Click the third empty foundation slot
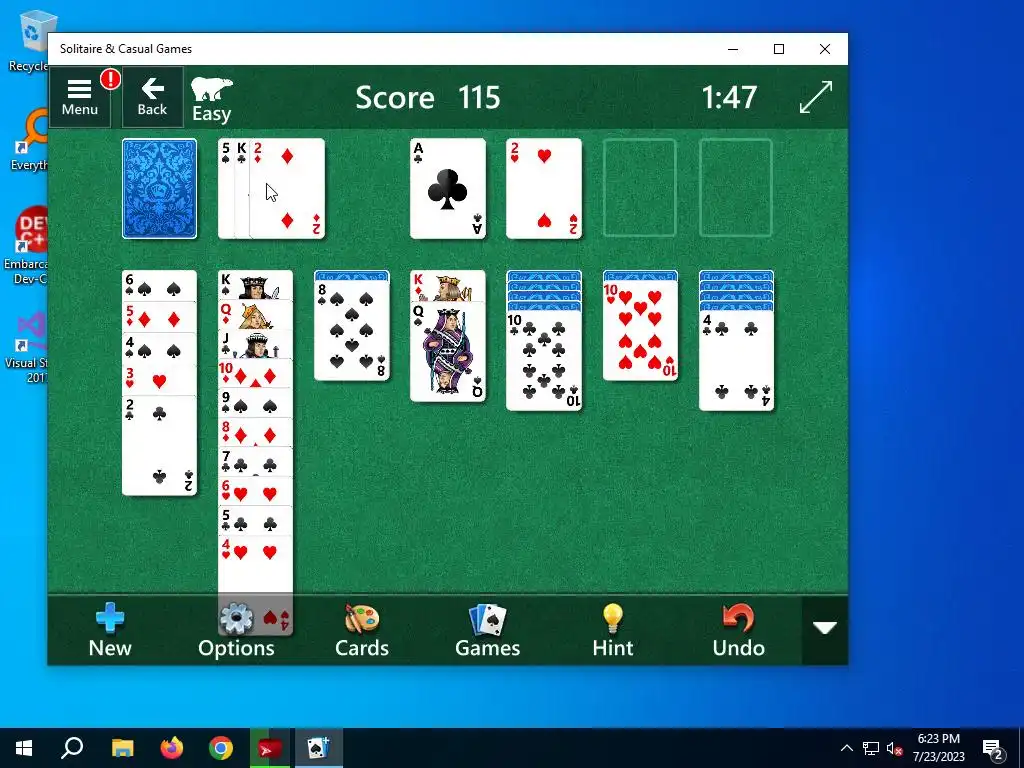This screenshot has width=1024, height=768. pos(639,188)
